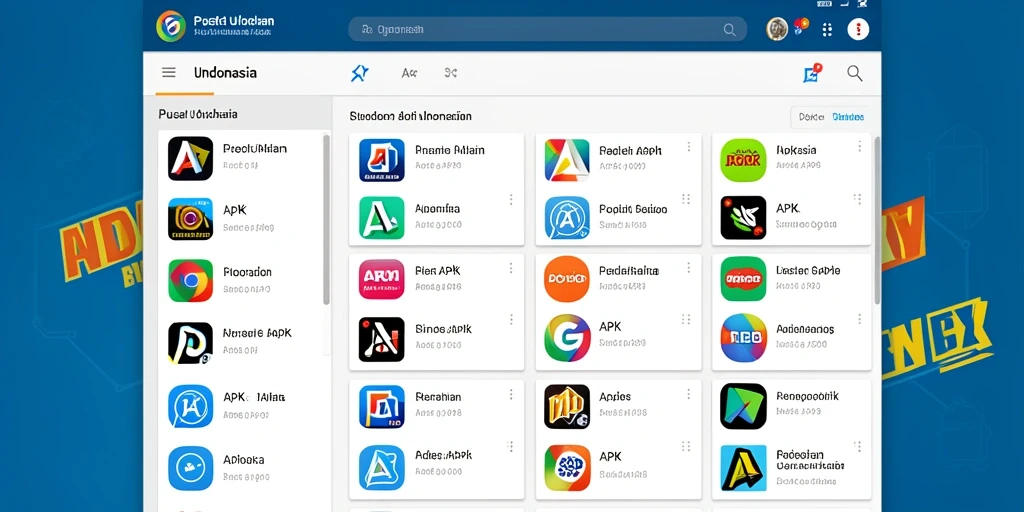
Task: Select the blue star tab icon
Action: click(x=359, y=73)
